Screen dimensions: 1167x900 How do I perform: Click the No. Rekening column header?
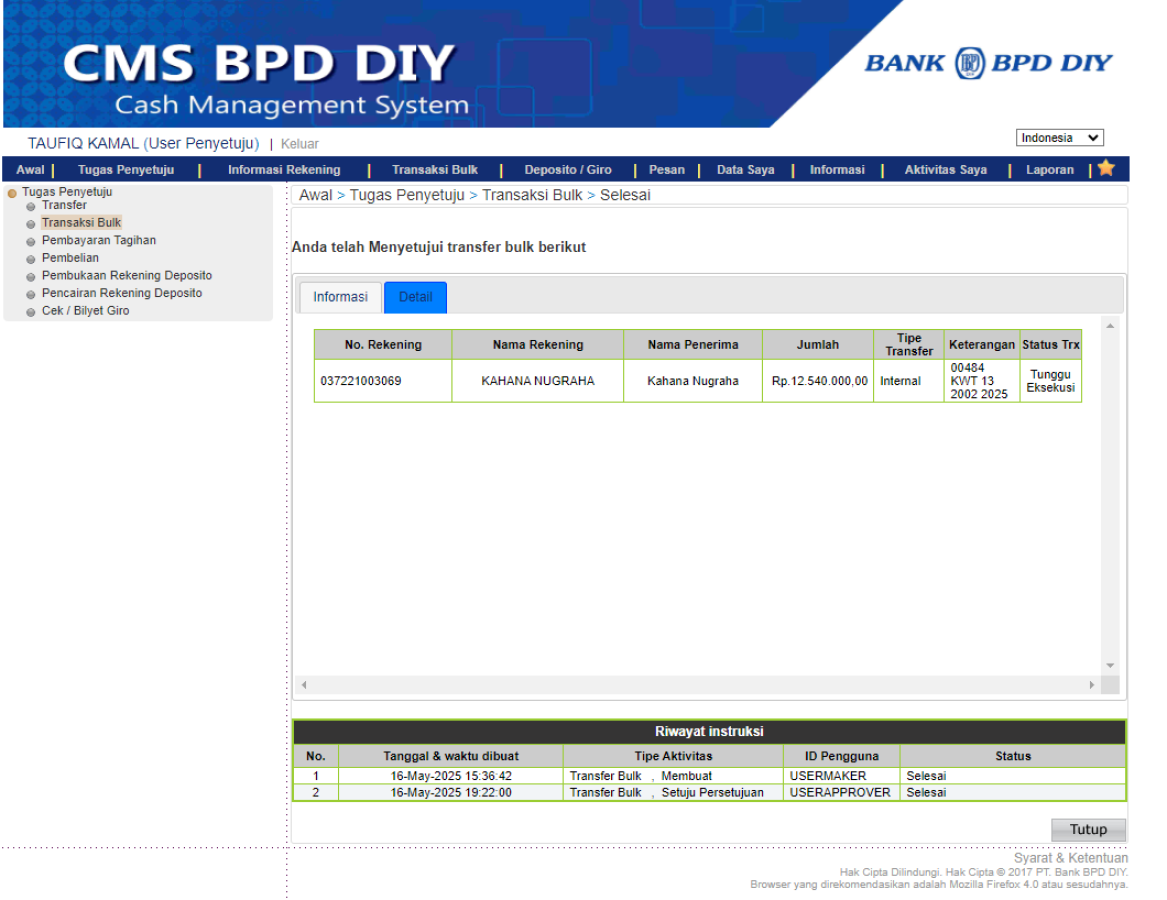(383, 345)
